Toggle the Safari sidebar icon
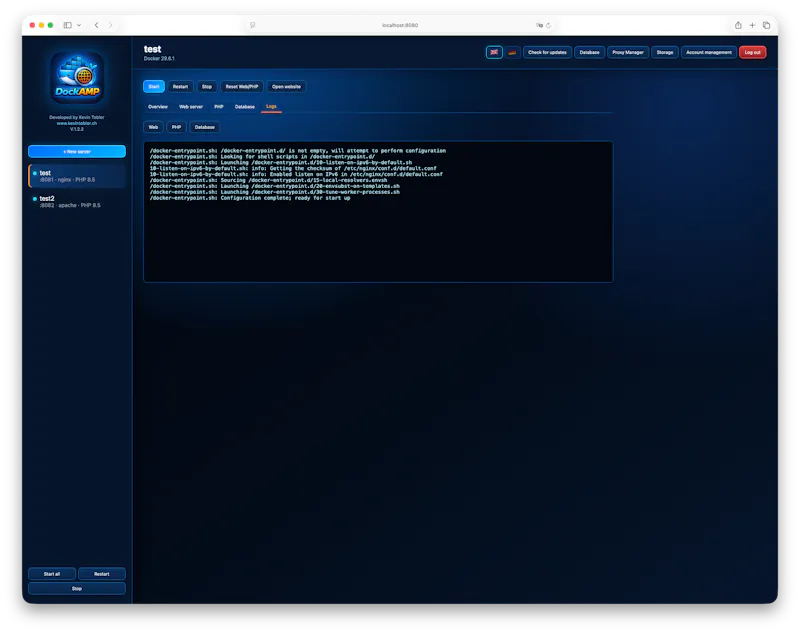 pos(67,25)
